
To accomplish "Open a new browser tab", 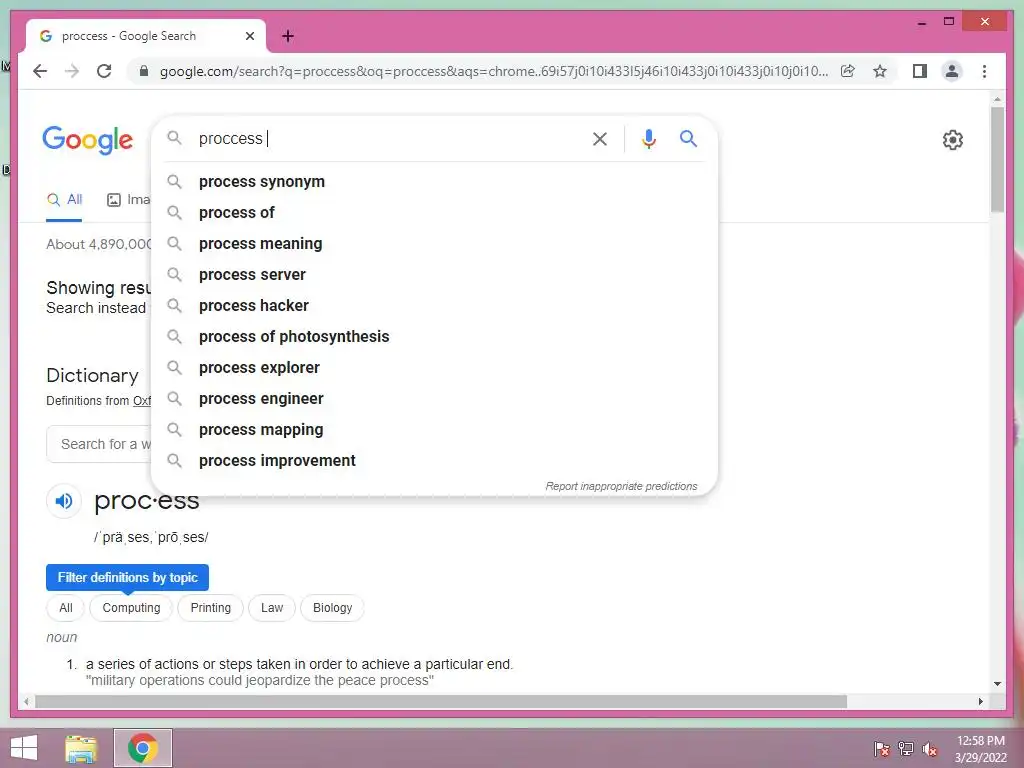I will point(288,36).
